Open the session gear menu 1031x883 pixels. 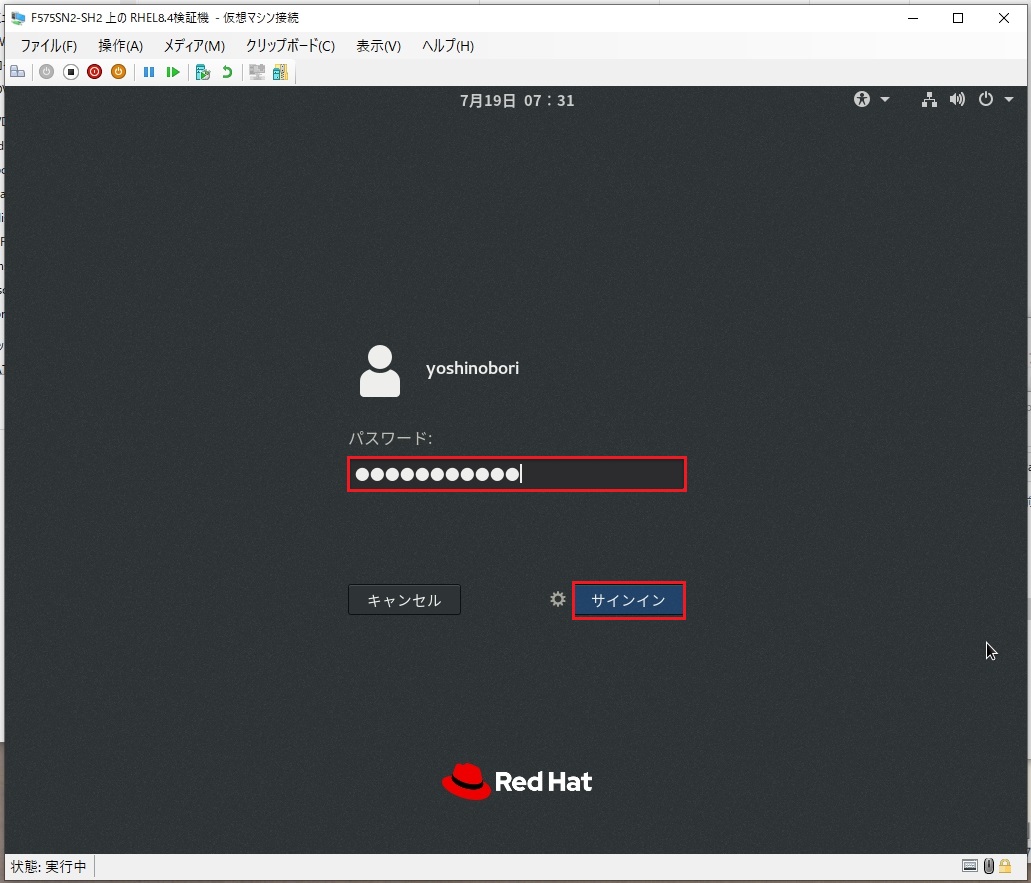point(557,599)
